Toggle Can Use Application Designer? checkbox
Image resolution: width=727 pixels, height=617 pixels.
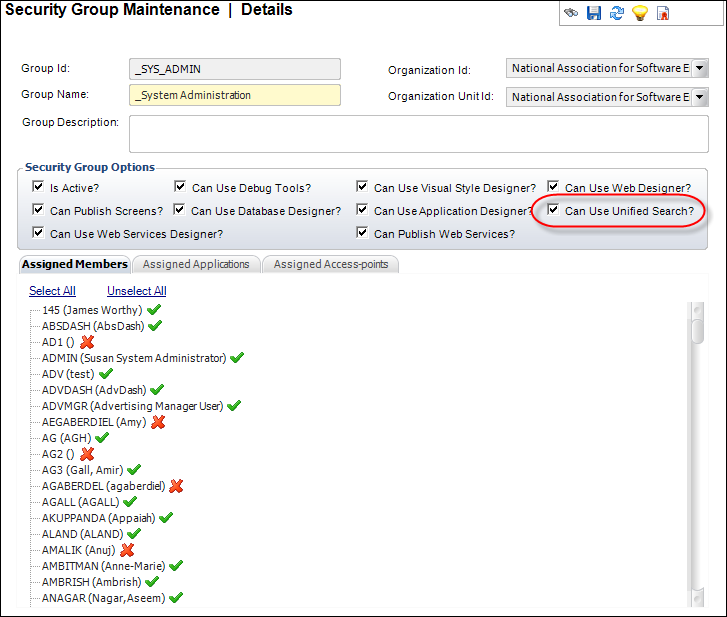(362, 210)
